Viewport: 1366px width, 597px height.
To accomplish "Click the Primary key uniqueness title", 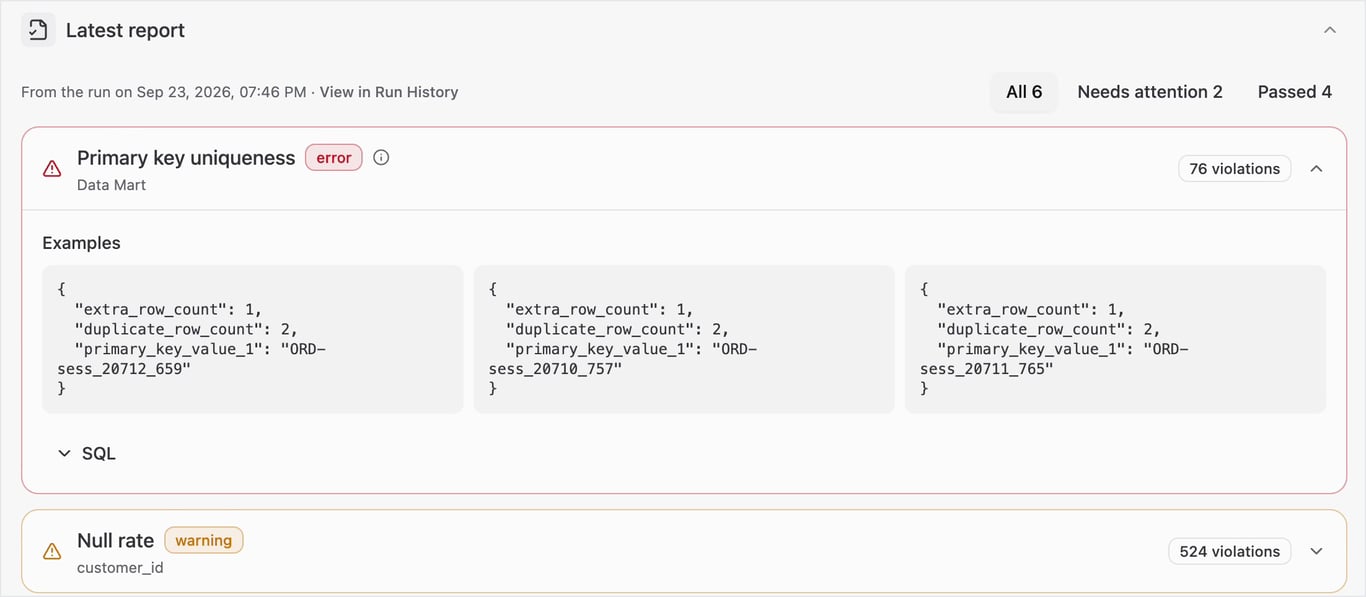I will (186, 158).
